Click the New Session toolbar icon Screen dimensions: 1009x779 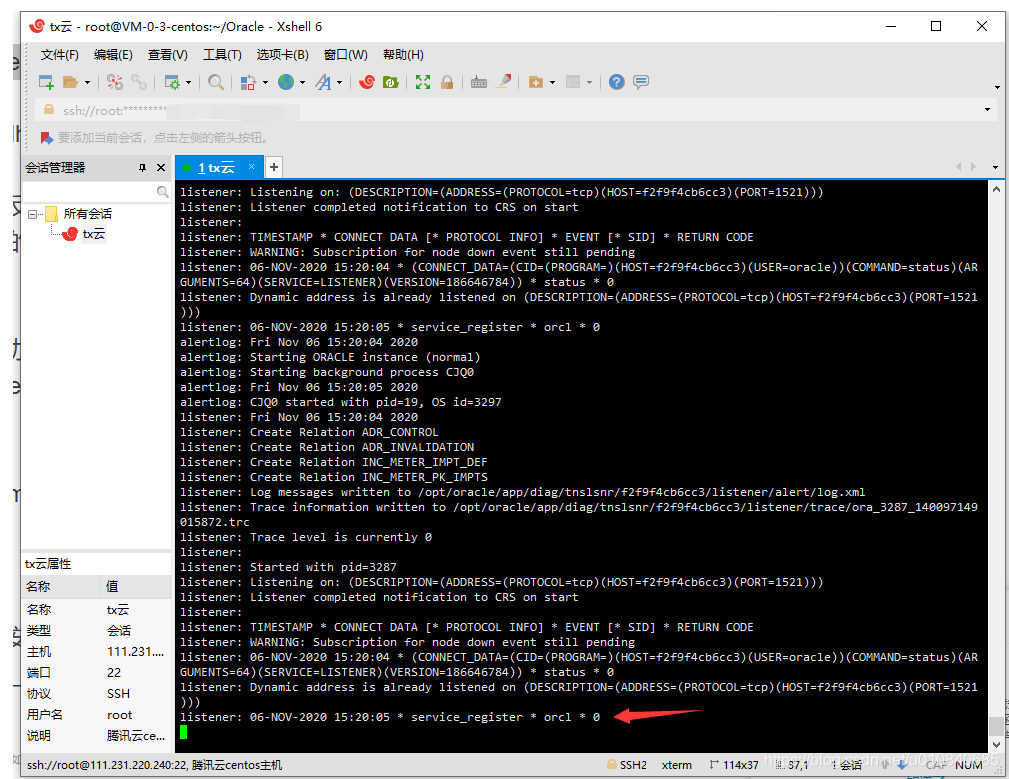[46, 82]
